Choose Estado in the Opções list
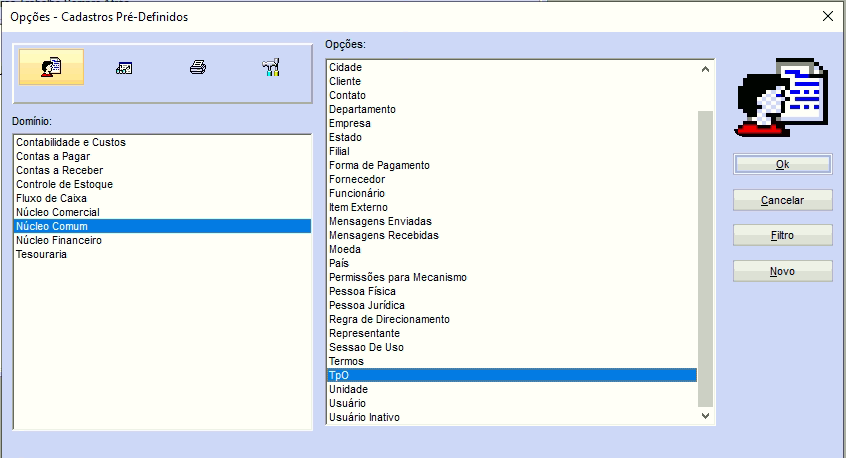 512,138
